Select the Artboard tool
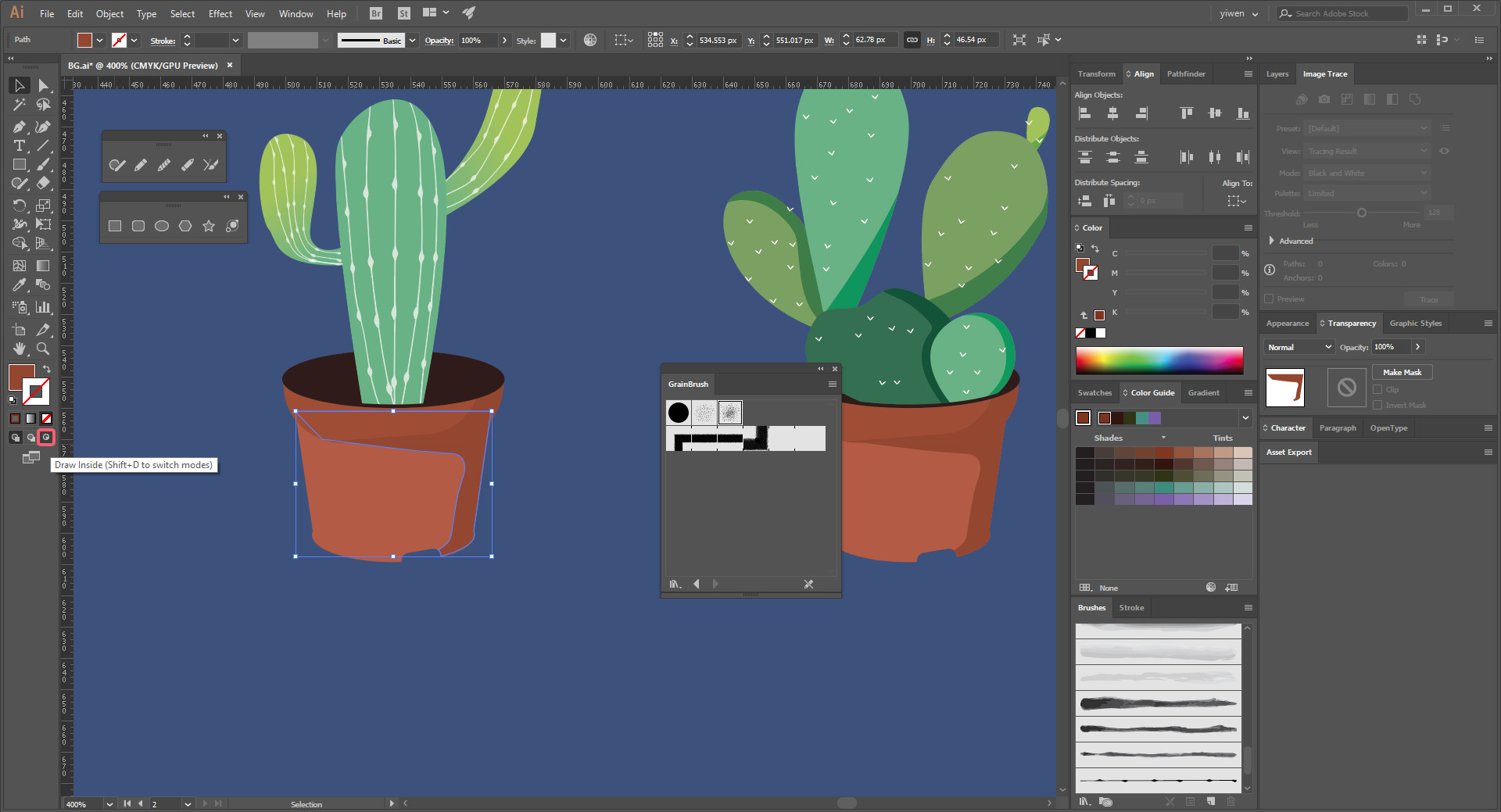This screenshot has width=1501, height=812. [20, 330]
